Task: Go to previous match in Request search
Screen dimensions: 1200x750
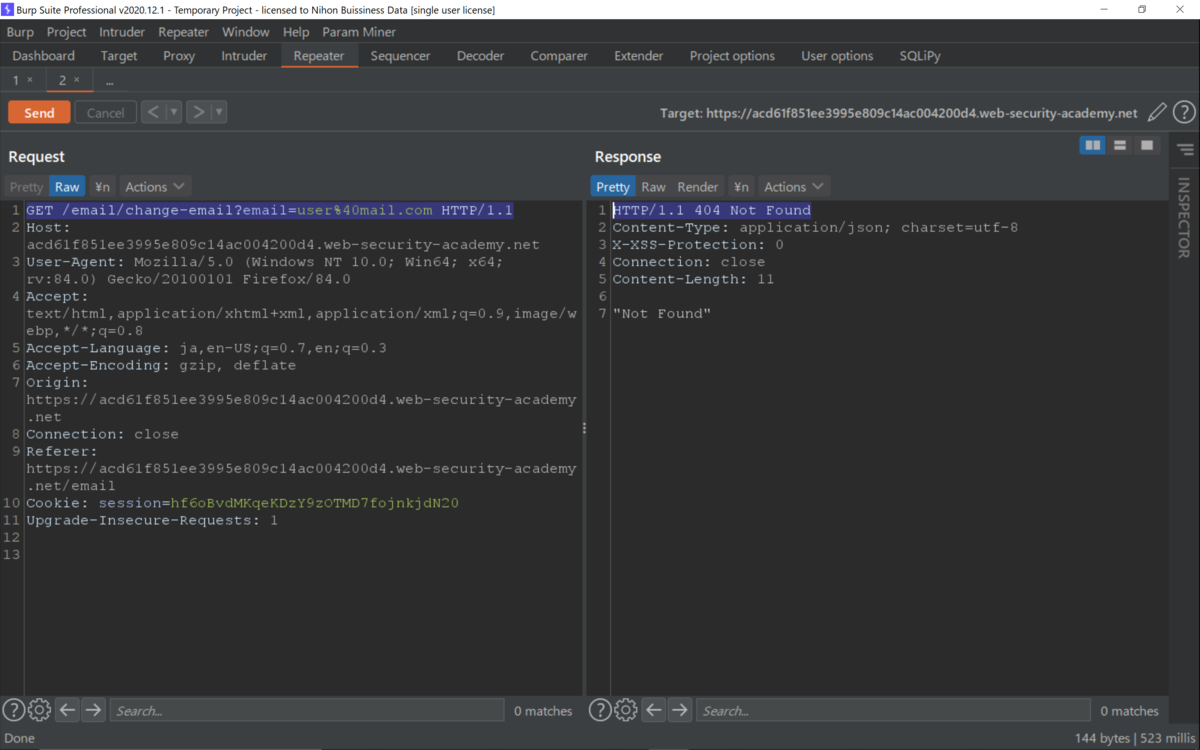Action: [67, 710]
